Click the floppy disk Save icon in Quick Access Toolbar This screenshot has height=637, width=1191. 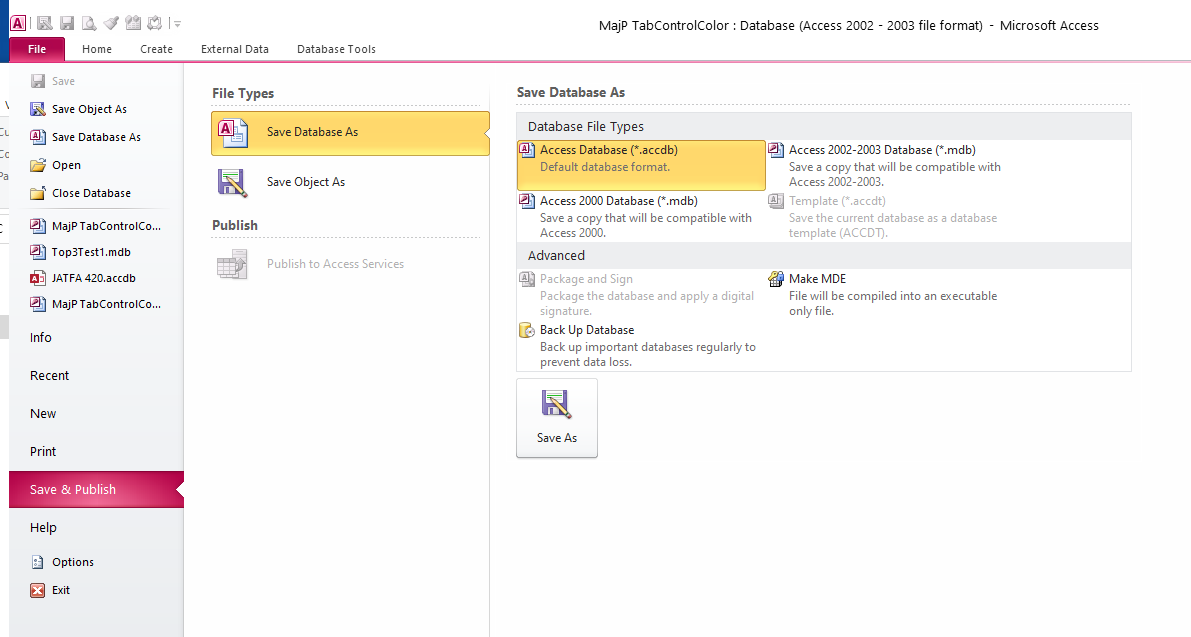point(67,24)
